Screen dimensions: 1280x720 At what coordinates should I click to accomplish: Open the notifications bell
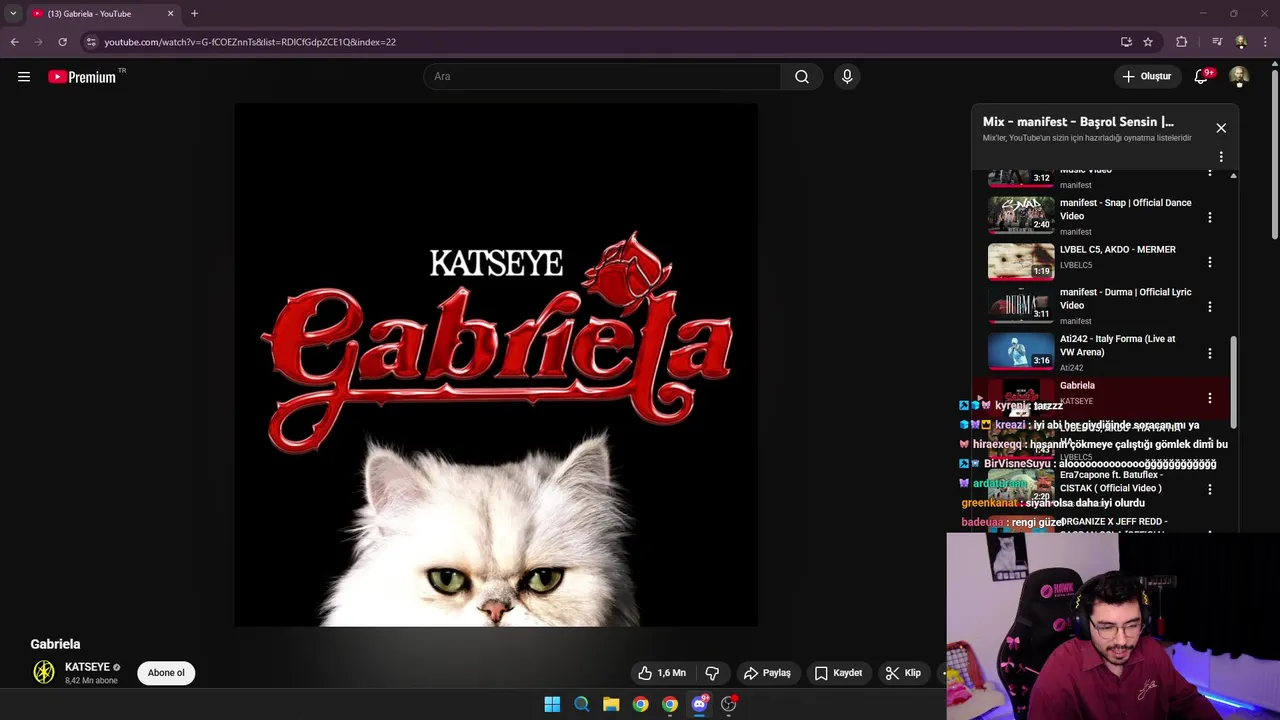1201,77
